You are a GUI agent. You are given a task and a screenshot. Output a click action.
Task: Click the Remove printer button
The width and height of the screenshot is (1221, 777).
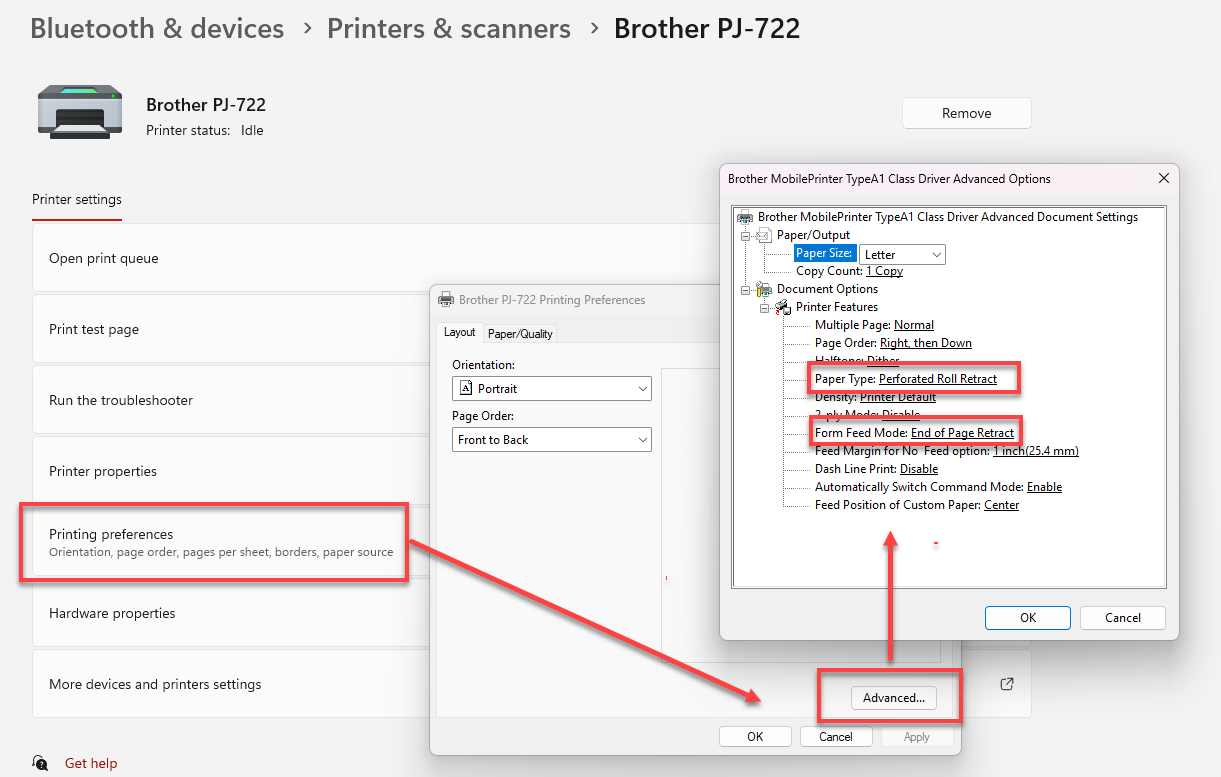[966, 113]
